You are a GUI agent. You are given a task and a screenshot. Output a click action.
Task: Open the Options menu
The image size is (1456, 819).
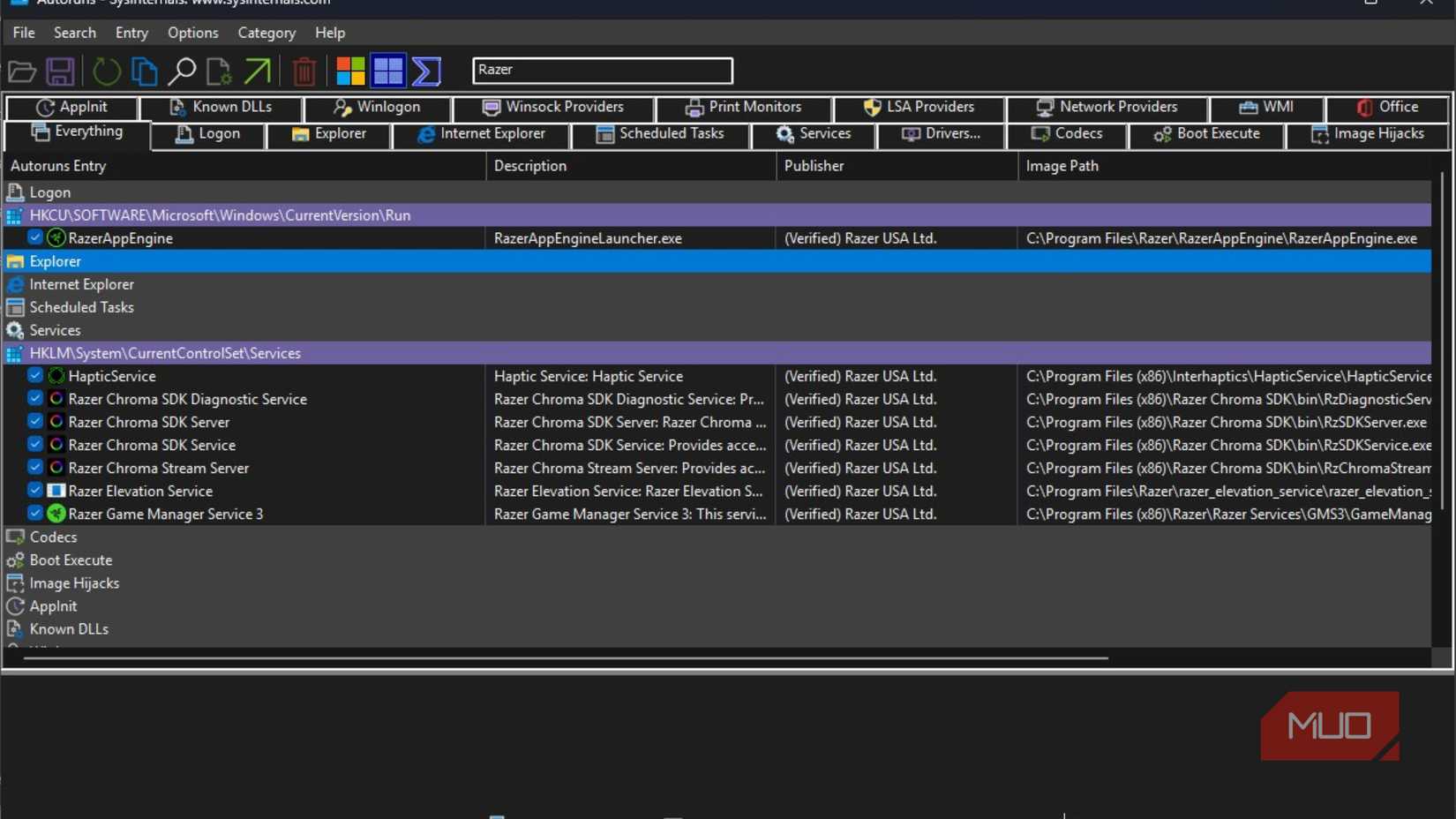point(192,33)
